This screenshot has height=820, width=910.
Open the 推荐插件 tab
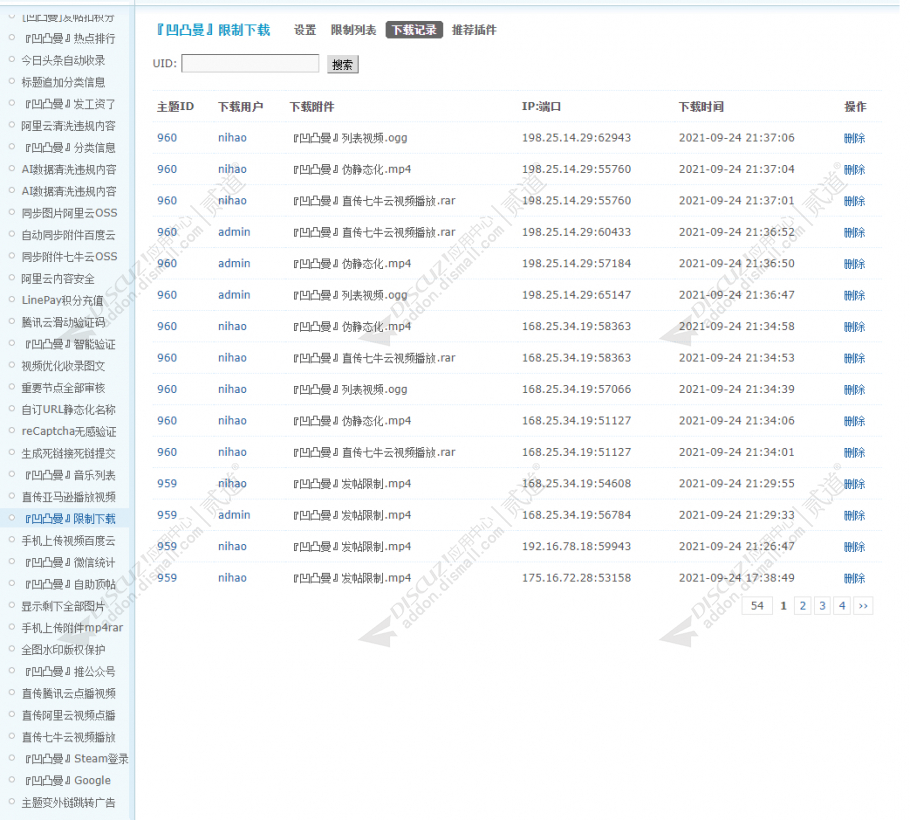pyautogui.click(x=474, y=30)
